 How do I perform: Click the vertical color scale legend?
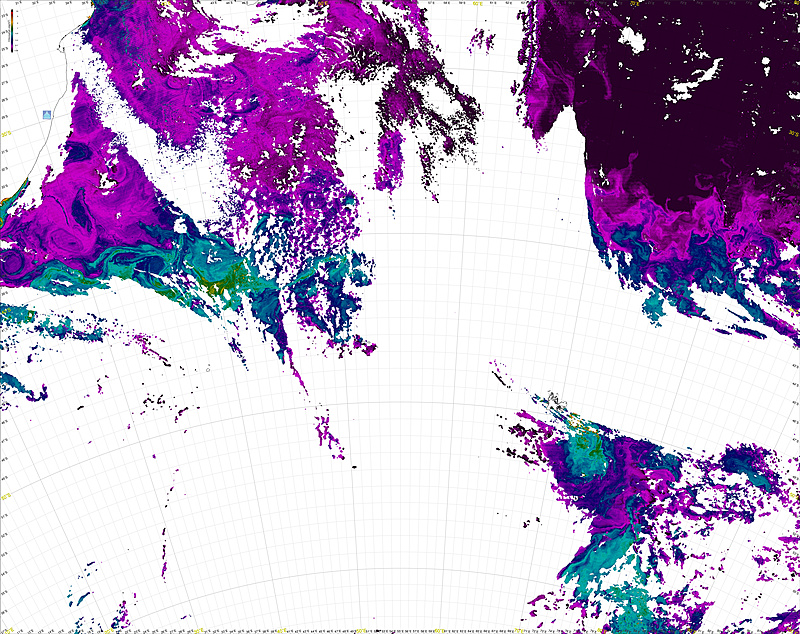coord(12,31)
